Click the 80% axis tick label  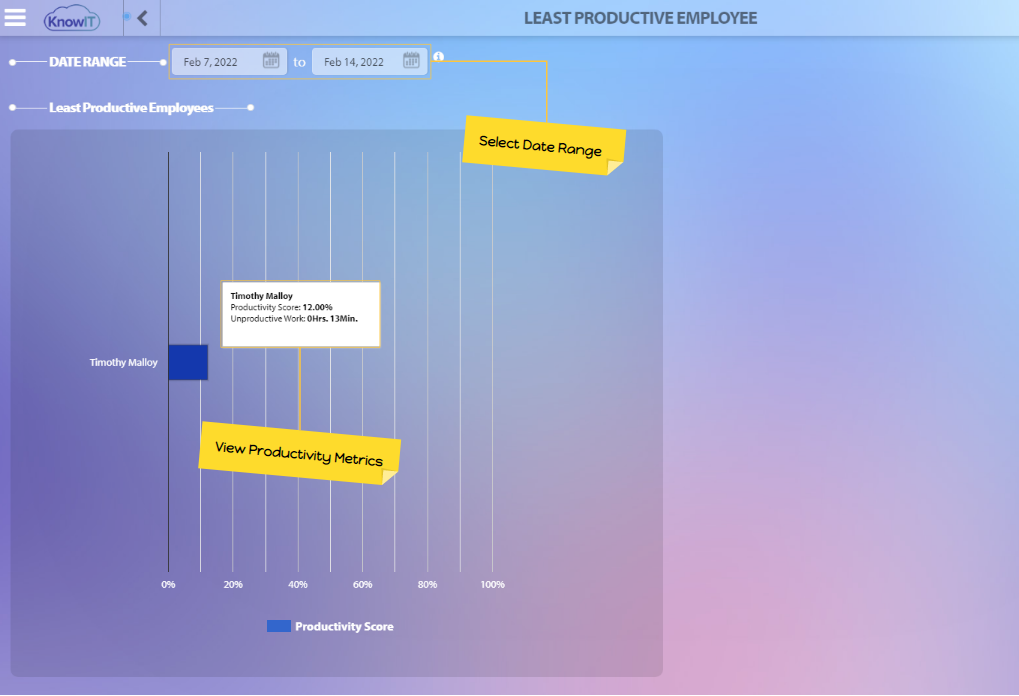pos(428,584)
